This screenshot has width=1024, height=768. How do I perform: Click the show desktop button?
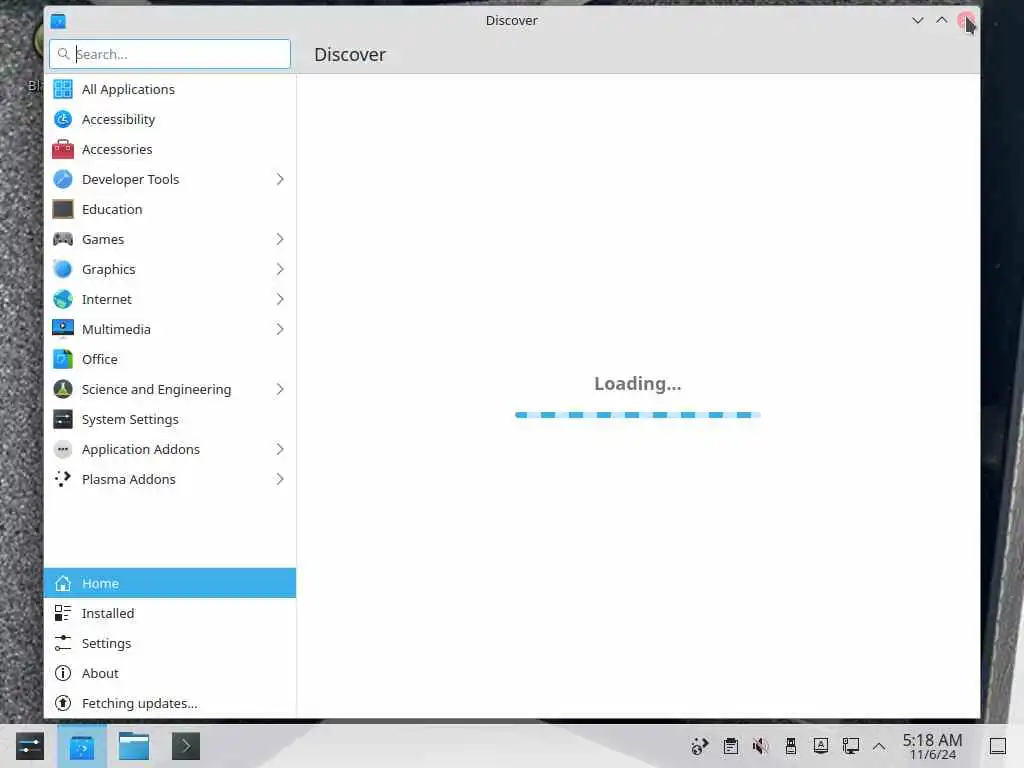[997, 746]
